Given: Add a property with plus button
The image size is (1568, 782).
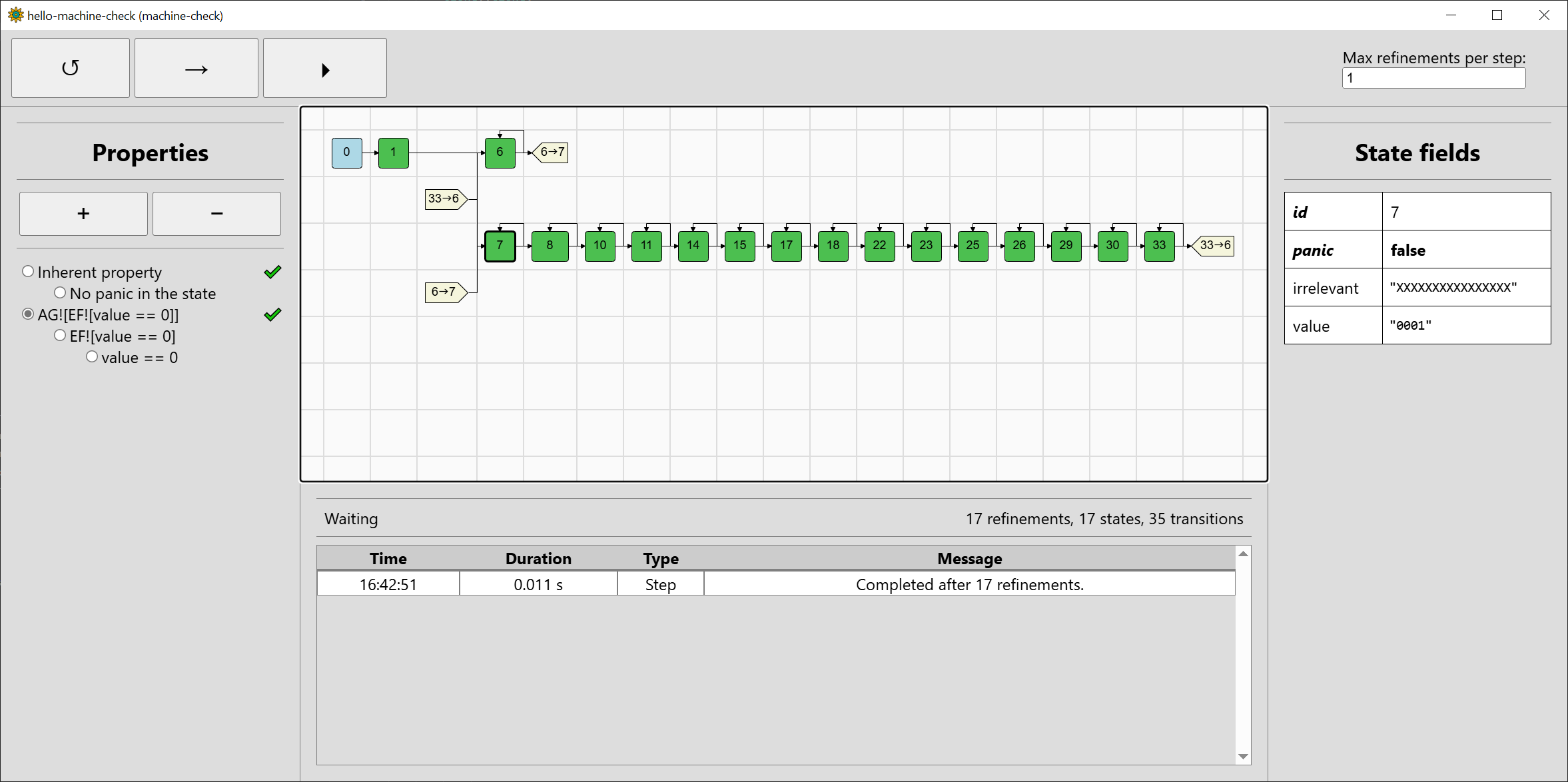Looking at the screenshot, I should (x=83, y=214).
